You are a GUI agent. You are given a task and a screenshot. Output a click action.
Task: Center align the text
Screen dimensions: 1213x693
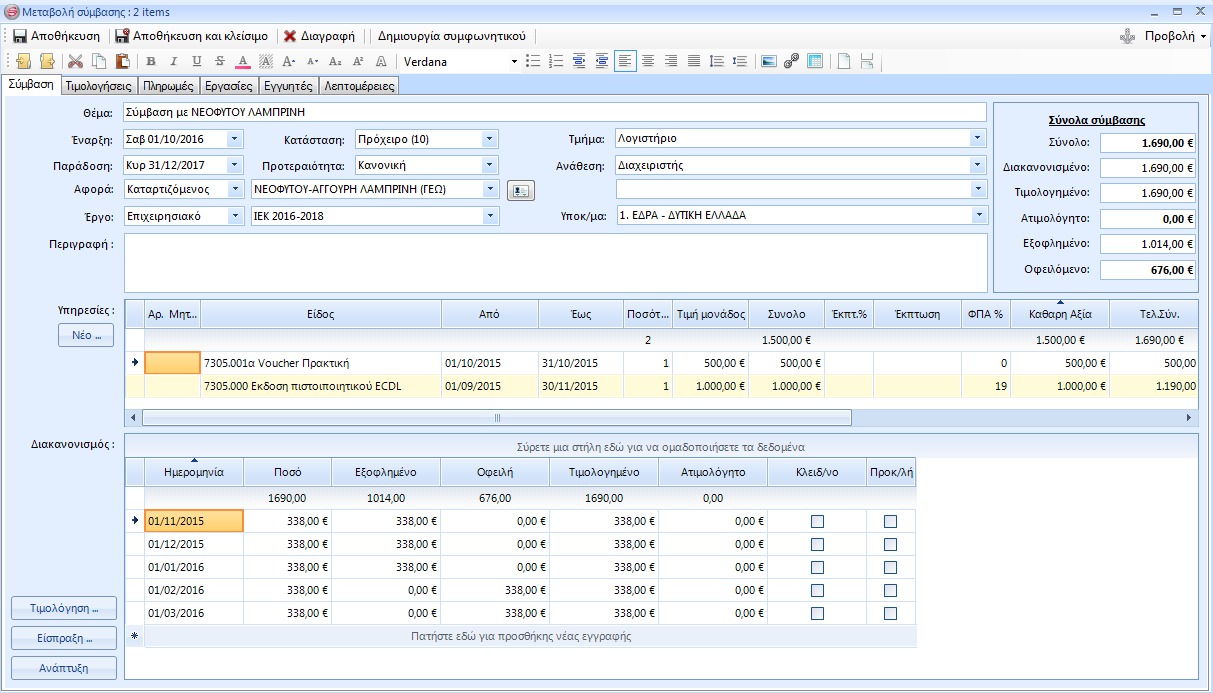coord(648,62)
